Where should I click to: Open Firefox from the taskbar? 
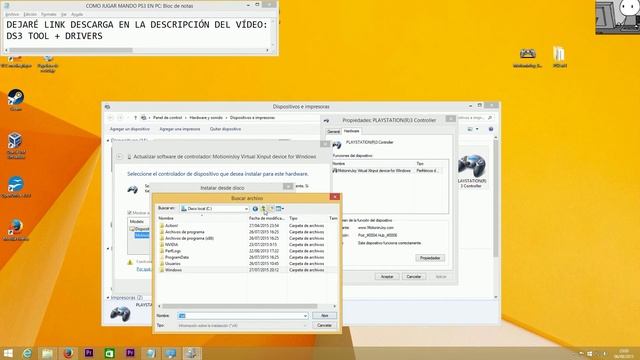[68, 353]
